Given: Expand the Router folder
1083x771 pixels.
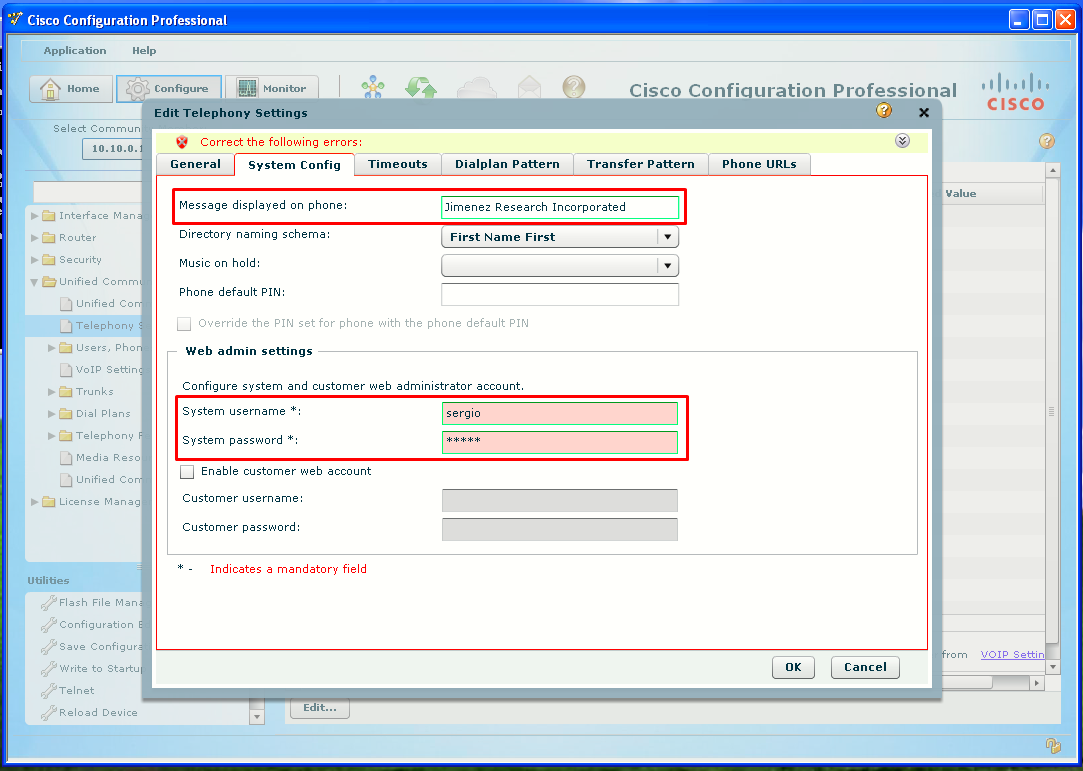Looking at the screenshot, I should 35,238.
